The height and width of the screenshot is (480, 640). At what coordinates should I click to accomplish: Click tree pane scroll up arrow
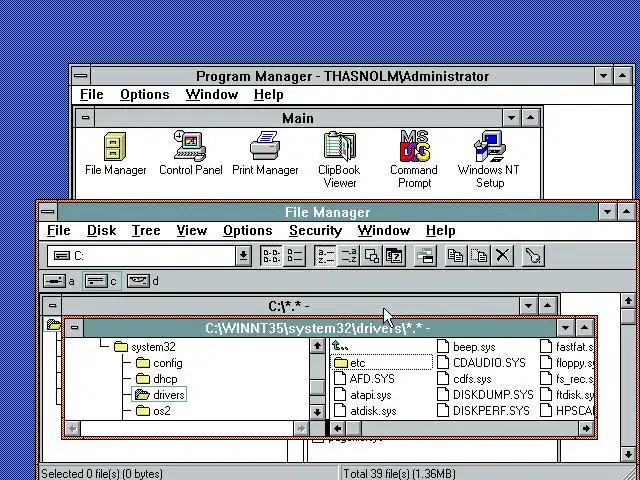(318, 346)
